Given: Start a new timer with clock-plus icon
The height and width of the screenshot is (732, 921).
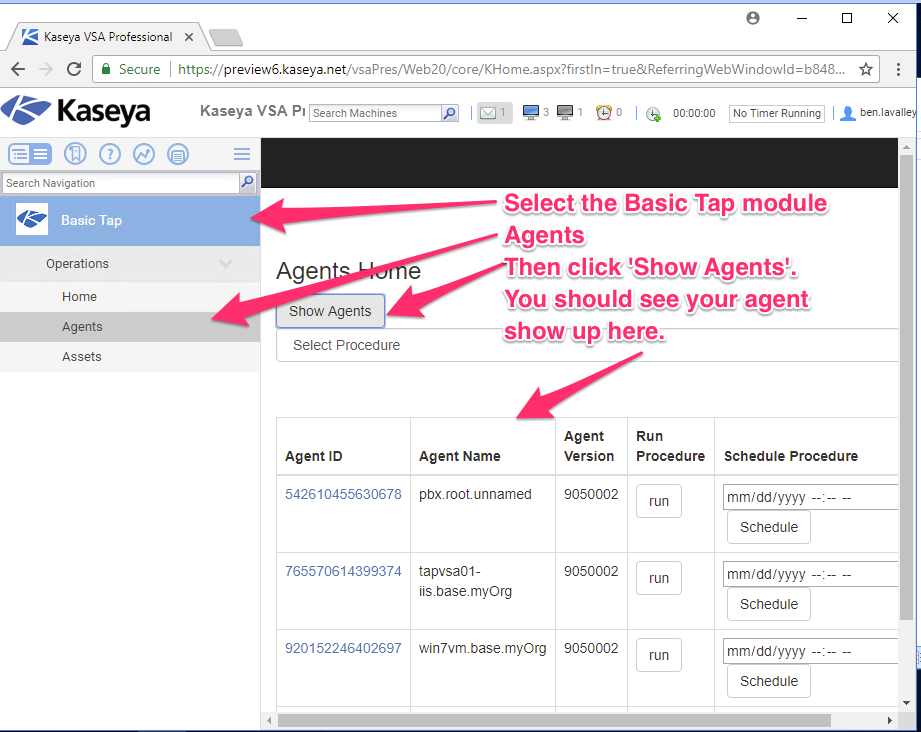Looking at the screenshot, I should [x=653, y=113].
